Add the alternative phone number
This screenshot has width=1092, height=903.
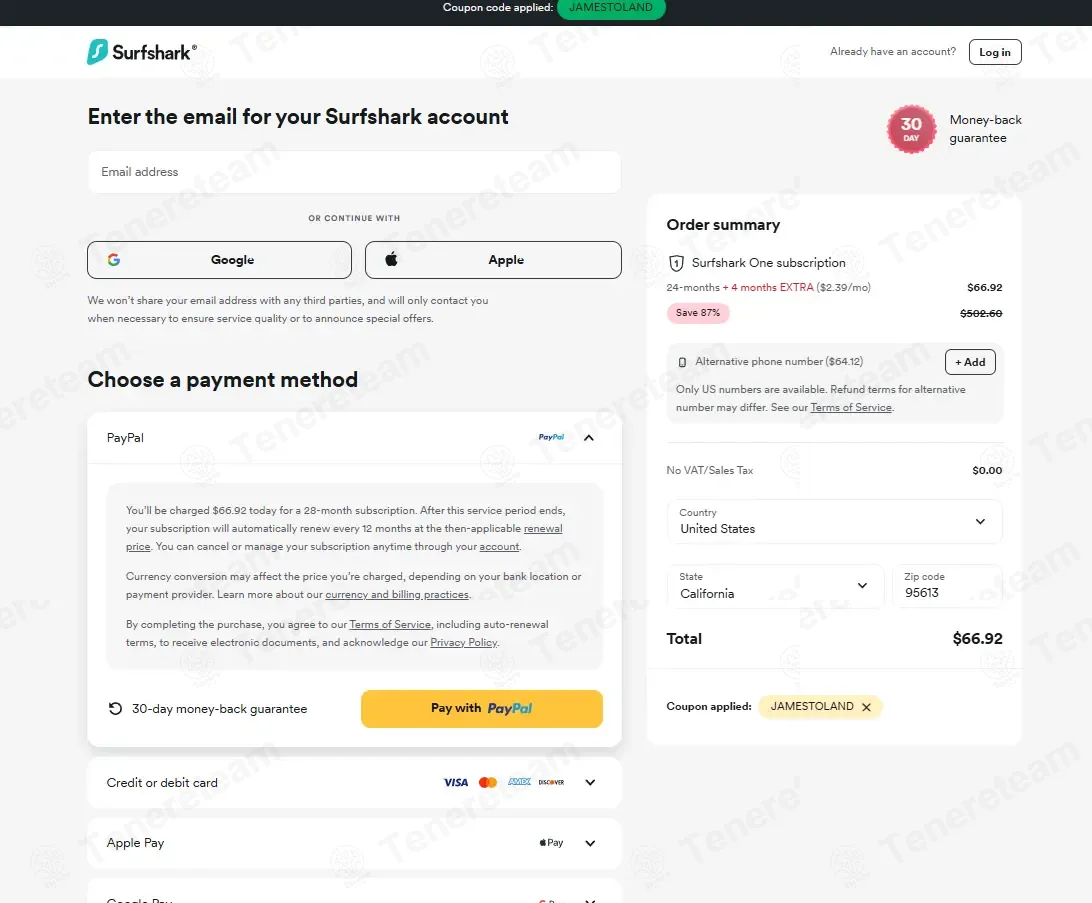[x=970, y=362]
